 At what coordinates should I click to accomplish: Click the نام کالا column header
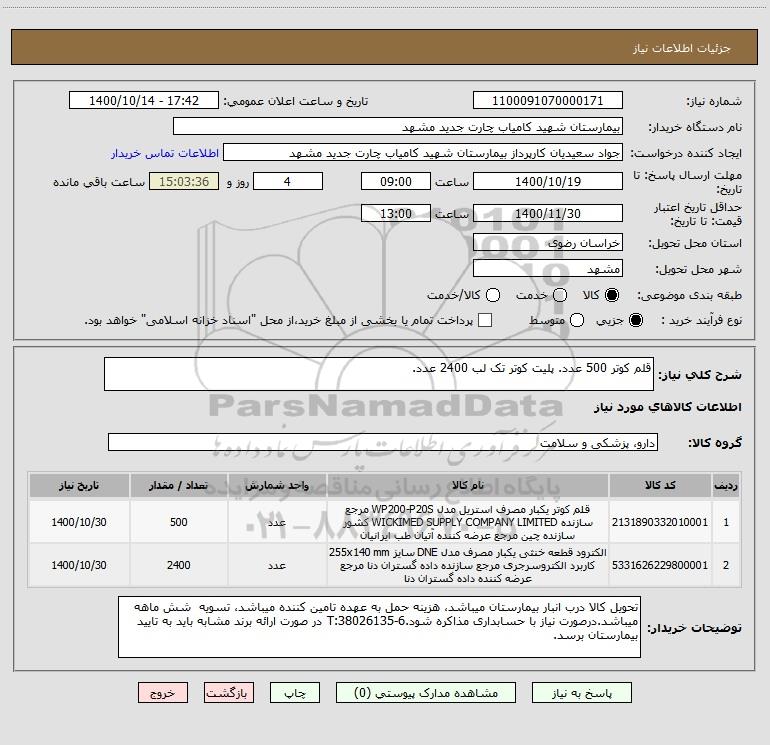[468, 485]
